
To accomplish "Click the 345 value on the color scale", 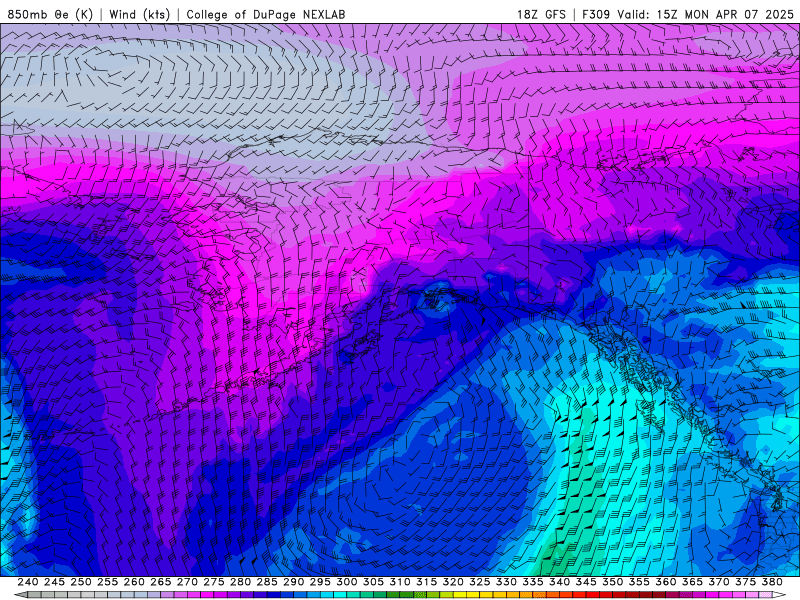I will point(586,582).
